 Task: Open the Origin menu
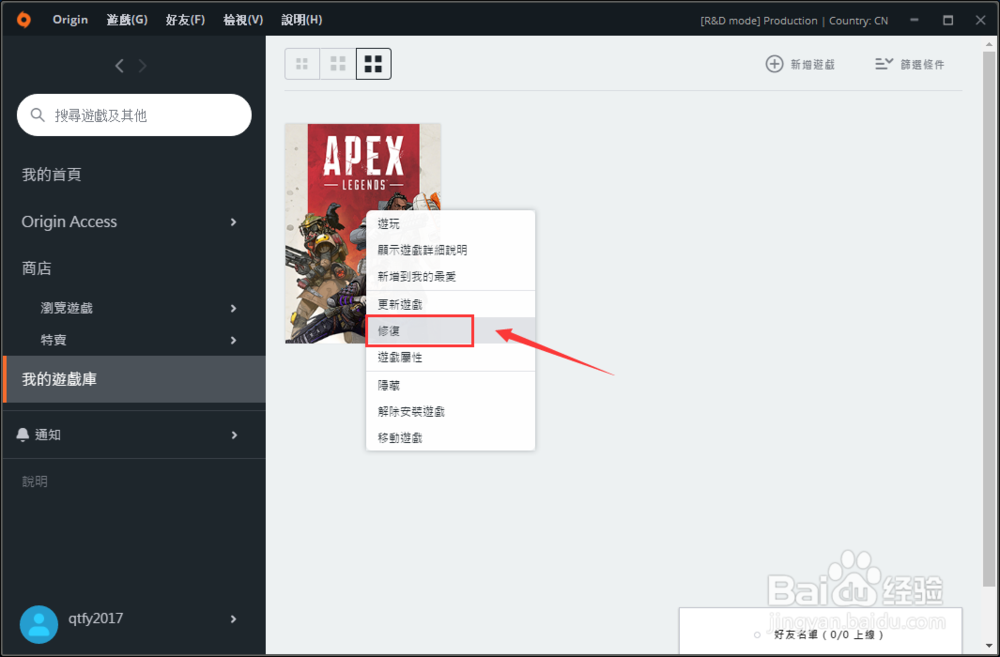click(70, 20)
